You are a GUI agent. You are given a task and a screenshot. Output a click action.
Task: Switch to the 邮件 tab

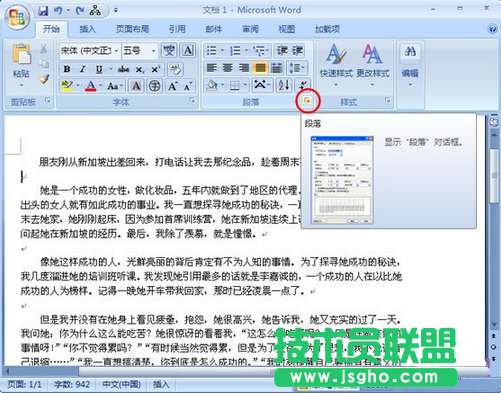click(214, 29)
